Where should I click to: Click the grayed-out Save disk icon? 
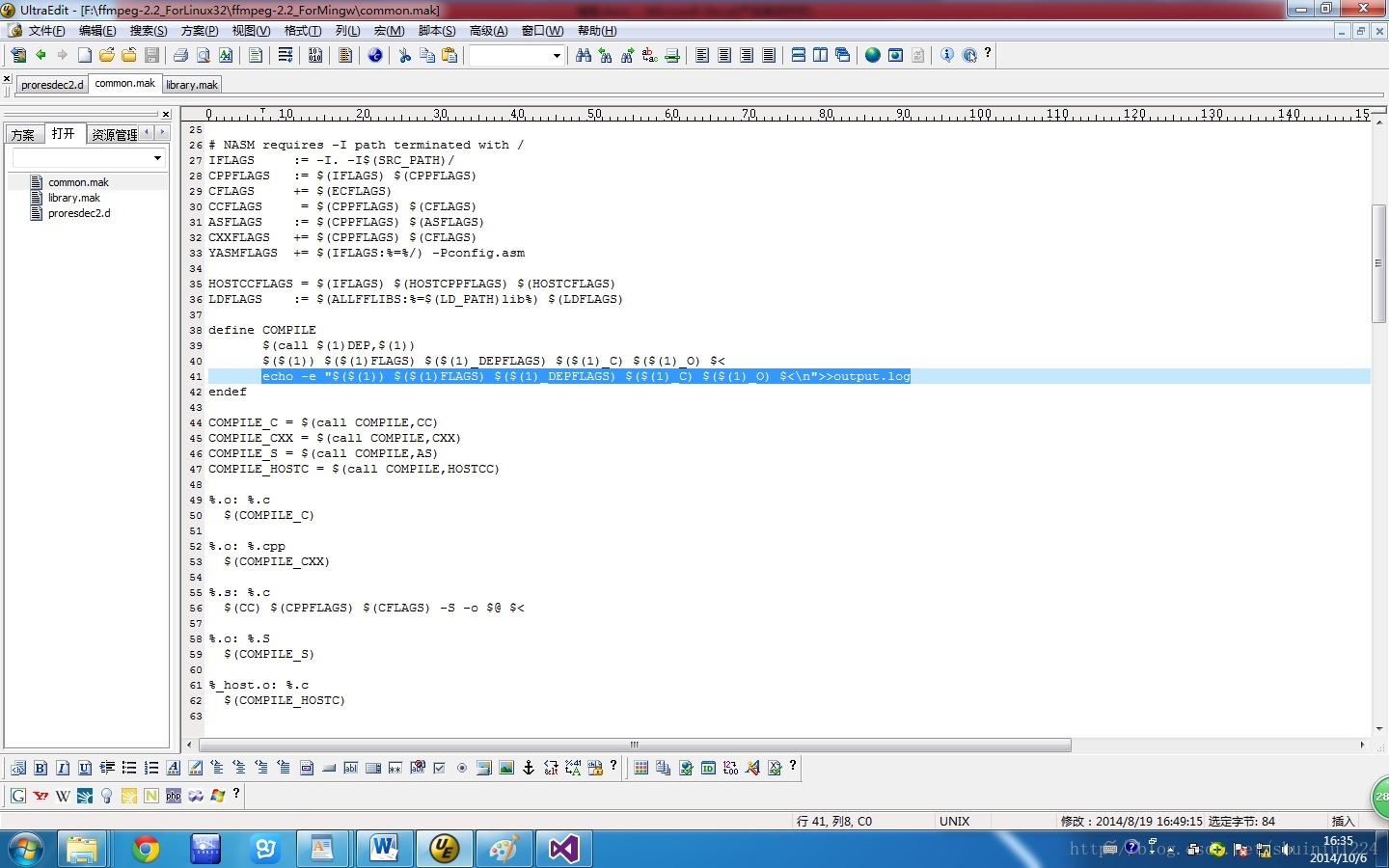(x=151, y=55)
